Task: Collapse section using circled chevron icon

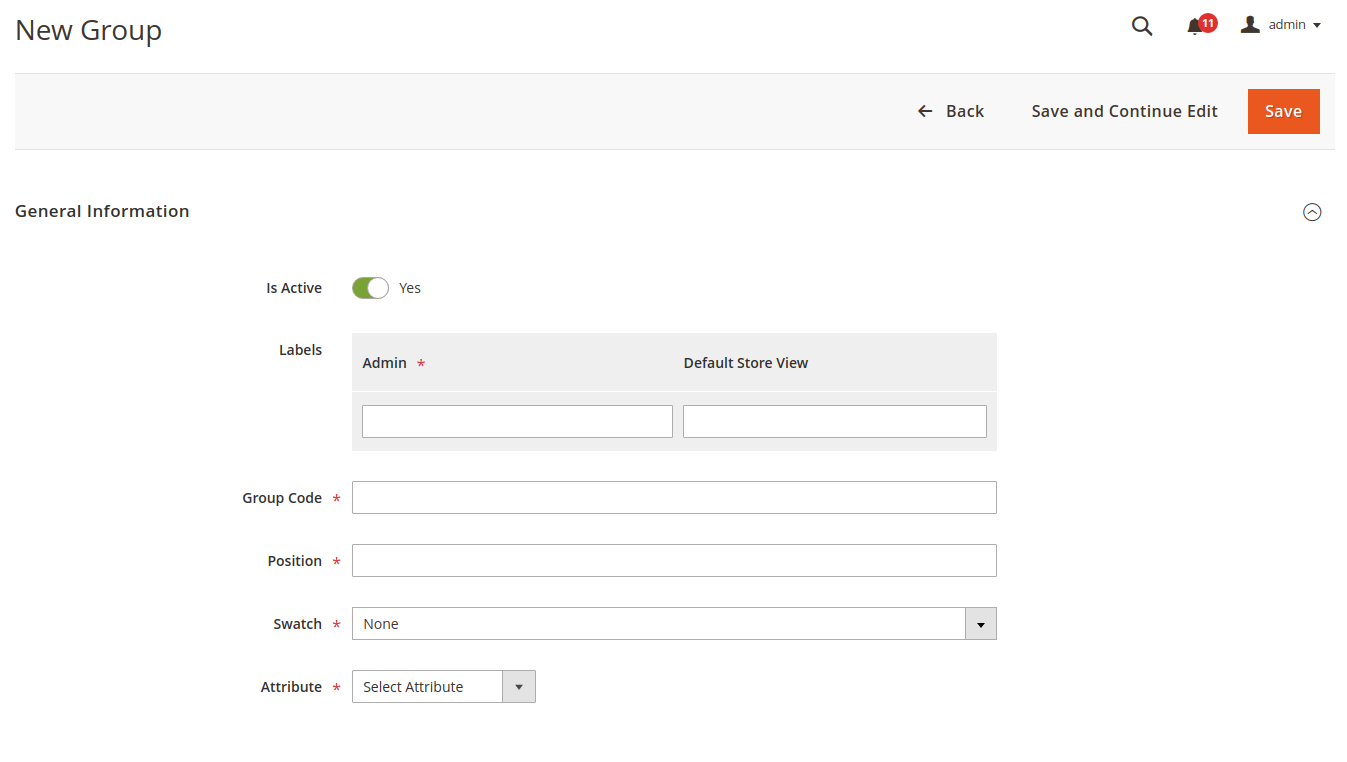Action: coord(1312,212)
